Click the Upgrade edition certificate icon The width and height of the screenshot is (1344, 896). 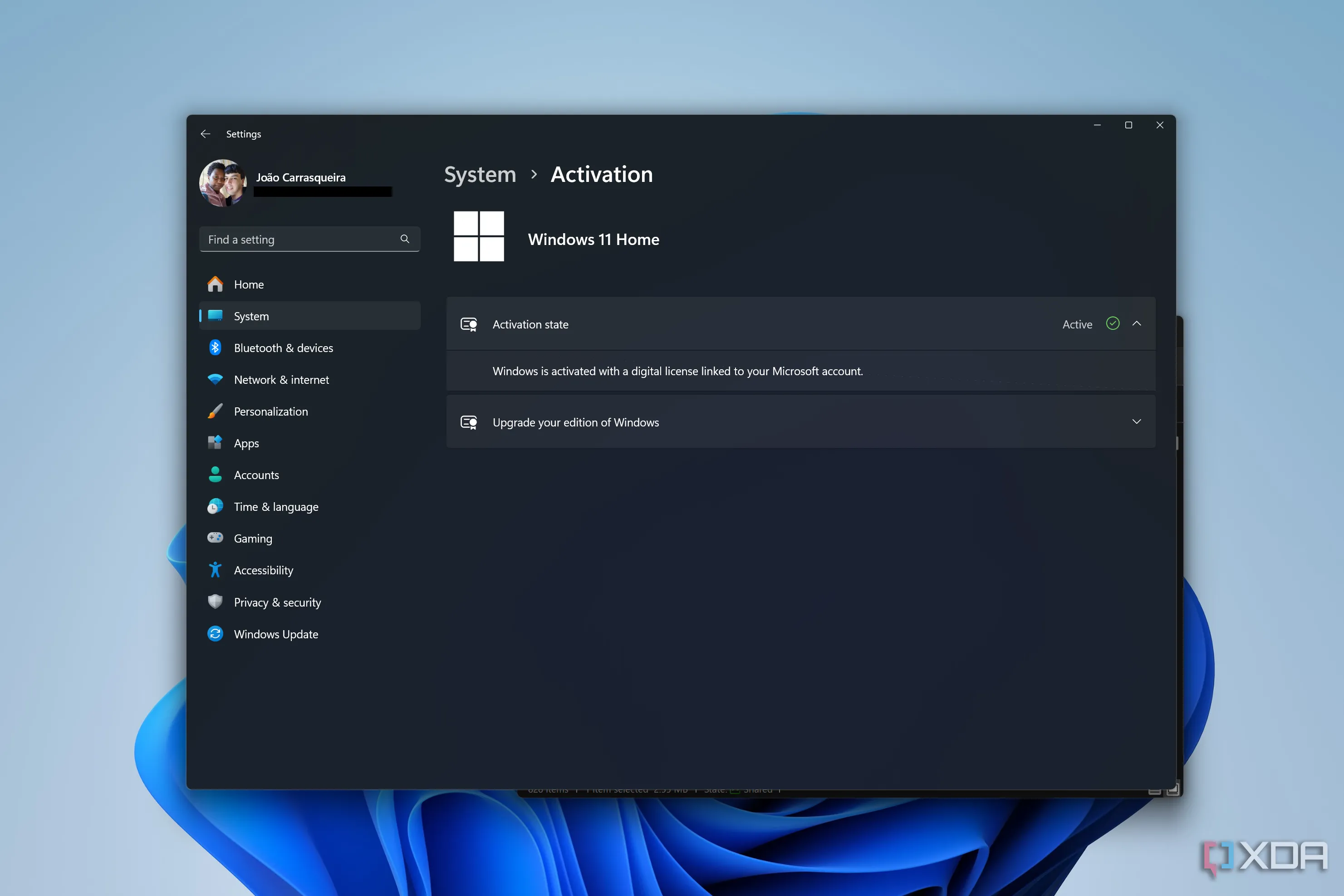click(469, 422)
